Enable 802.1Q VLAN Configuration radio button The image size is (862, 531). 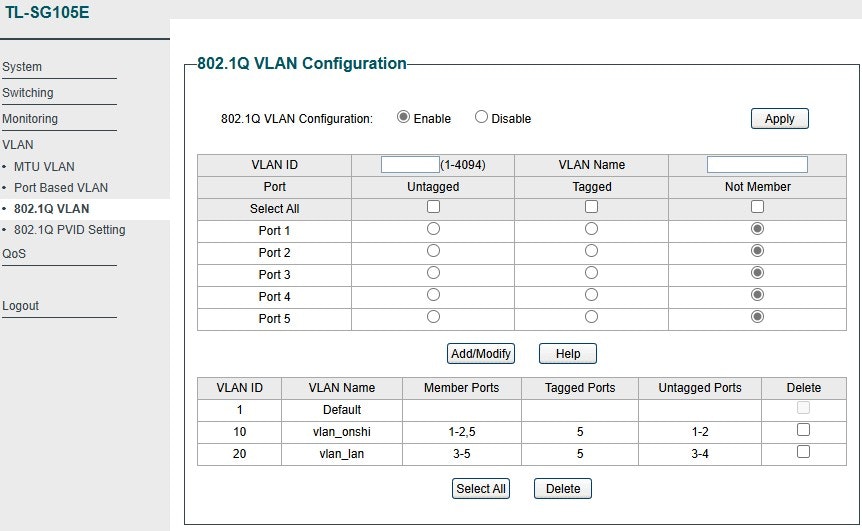(x=404, y=117)
